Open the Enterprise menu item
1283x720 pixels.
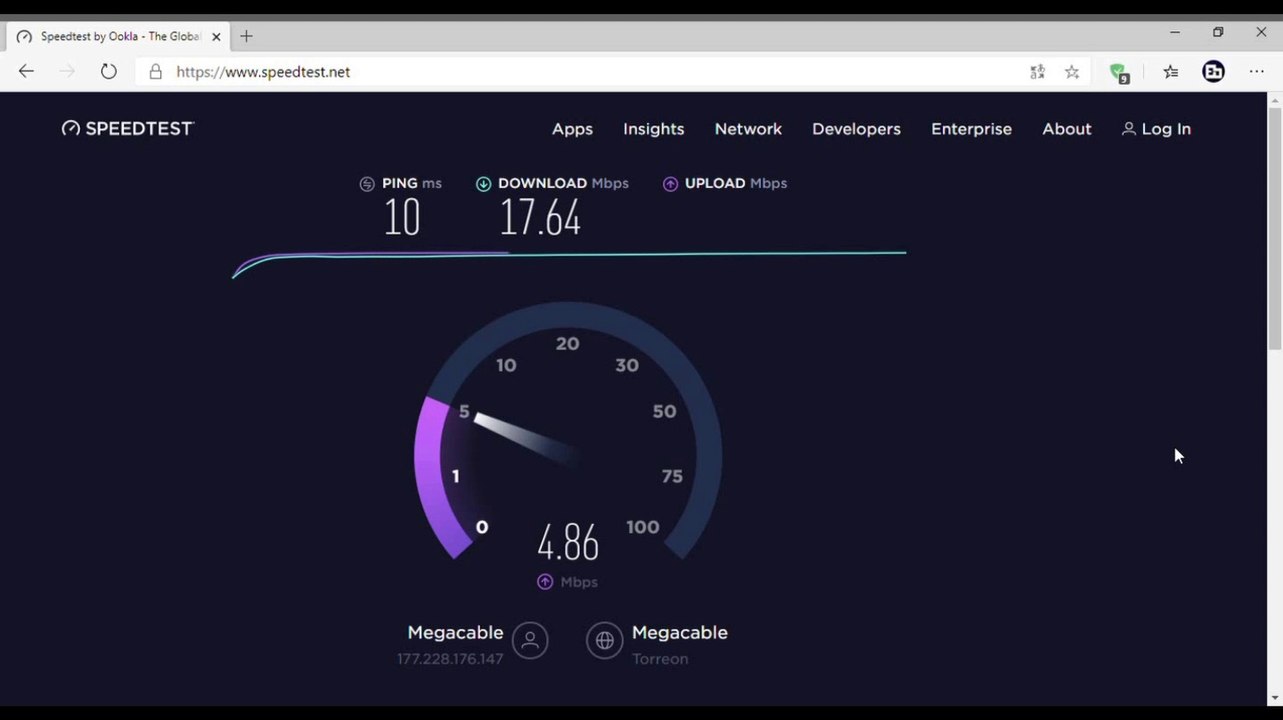pyautogui.click(x=971, y=129)
